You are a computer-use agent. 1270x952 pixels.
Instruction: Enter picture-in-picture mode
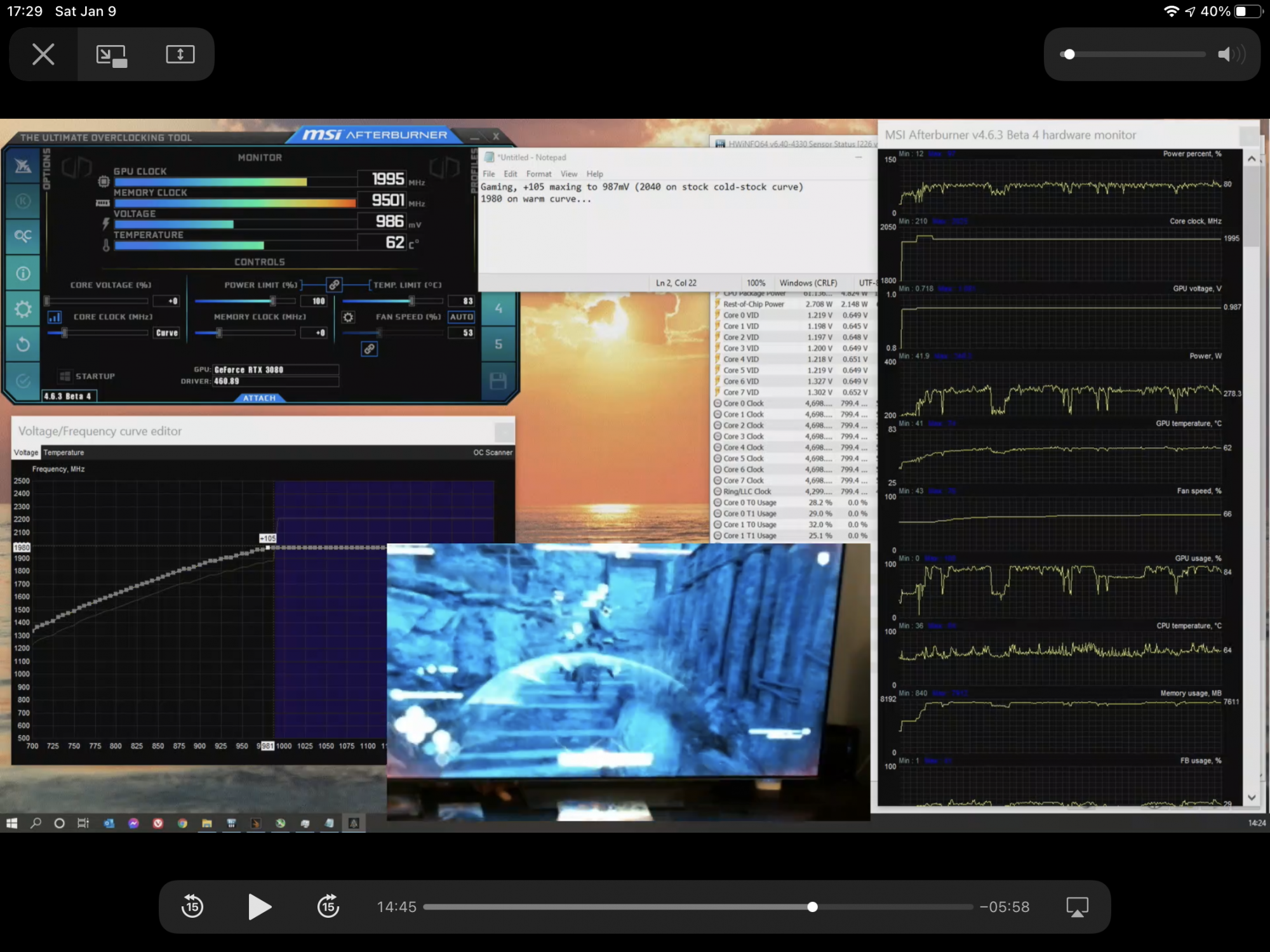click(x=112, y=55)
